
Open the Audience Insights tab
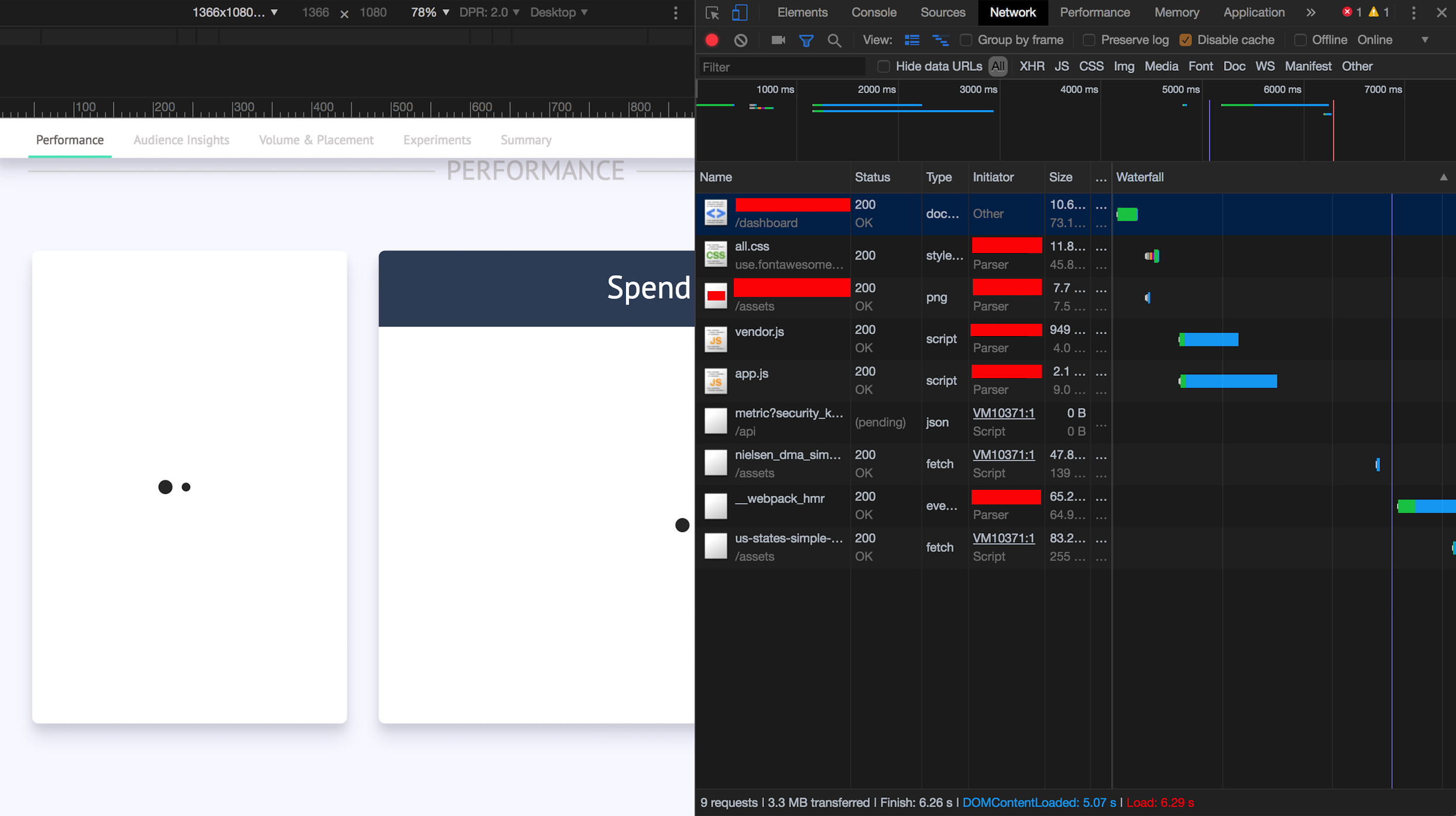click(181, 140)
